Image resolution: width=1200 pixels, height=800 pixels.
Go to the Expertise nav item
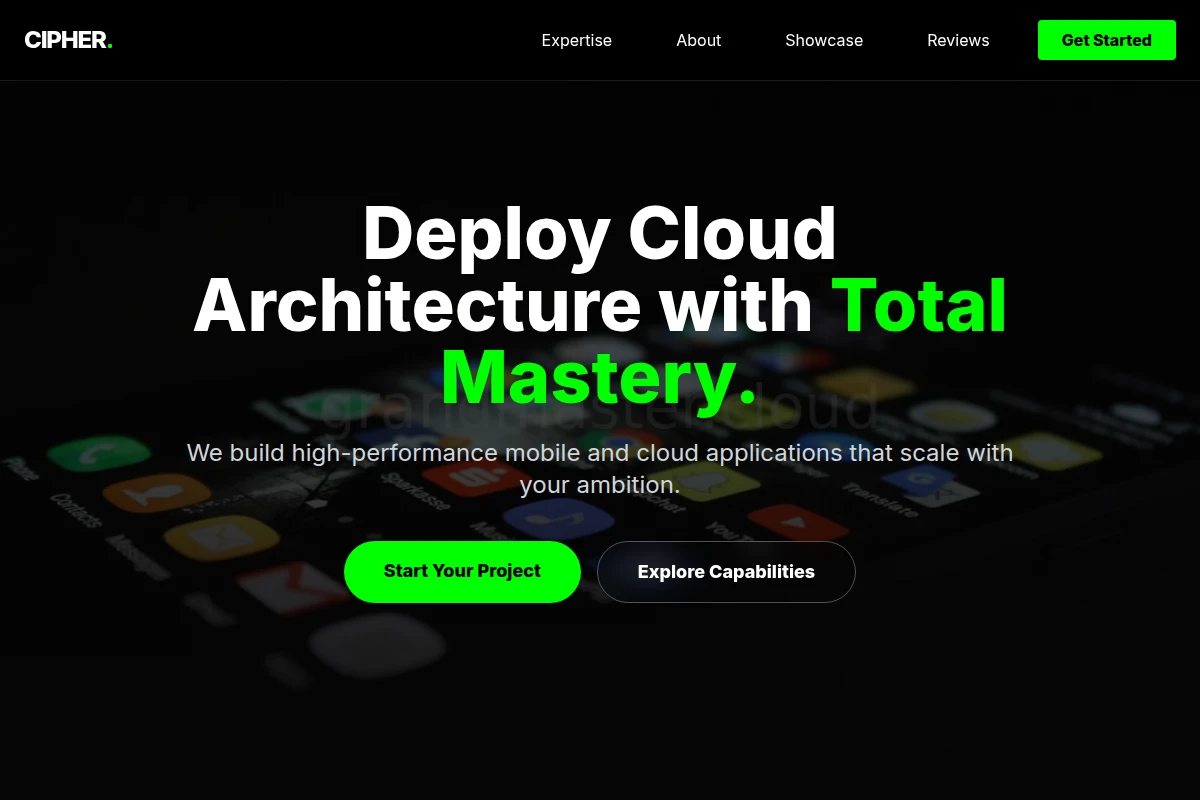point(577,40)
